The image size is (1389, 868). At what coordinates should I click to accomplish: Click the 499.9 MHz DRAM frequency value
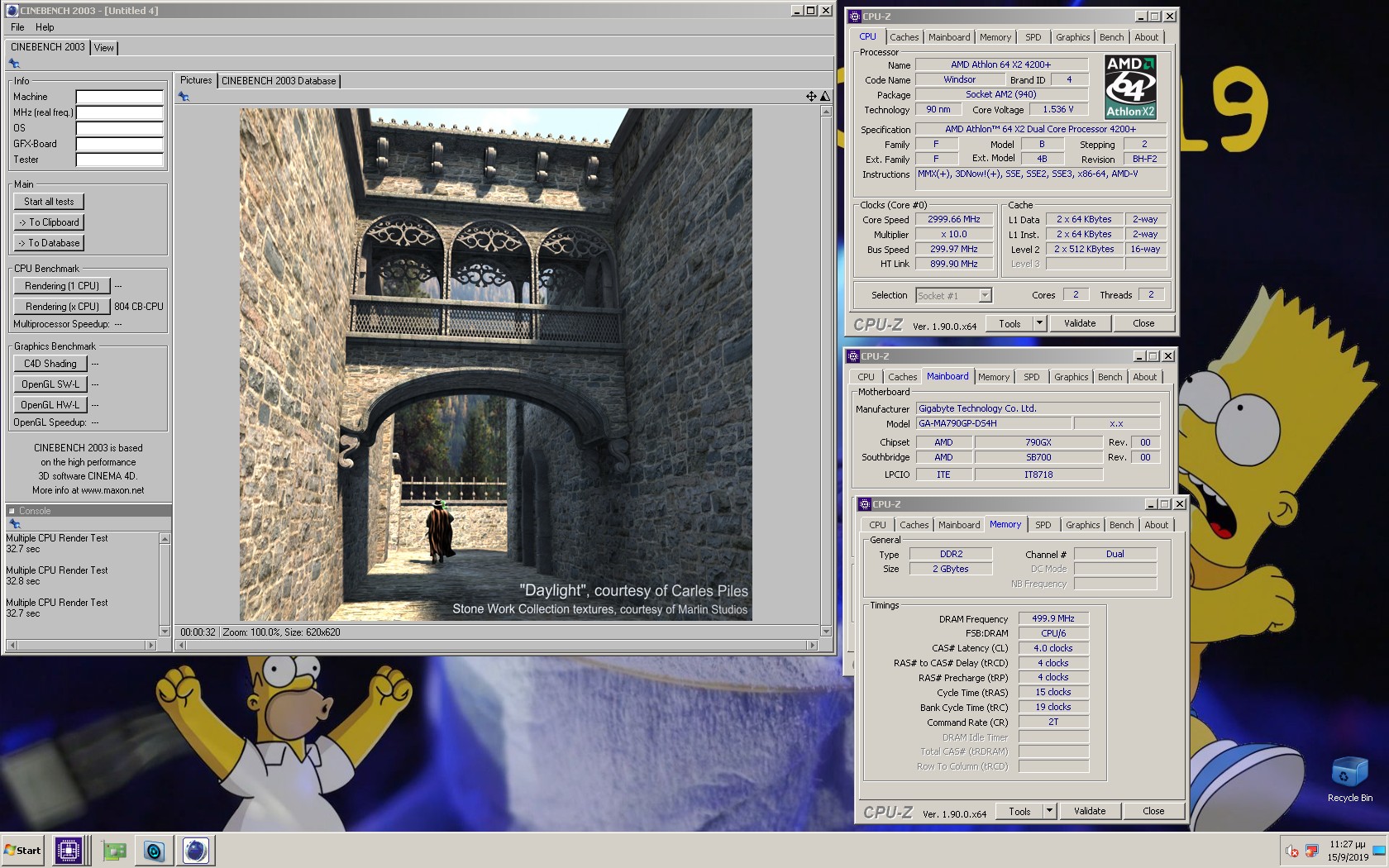pos(1053,618)
